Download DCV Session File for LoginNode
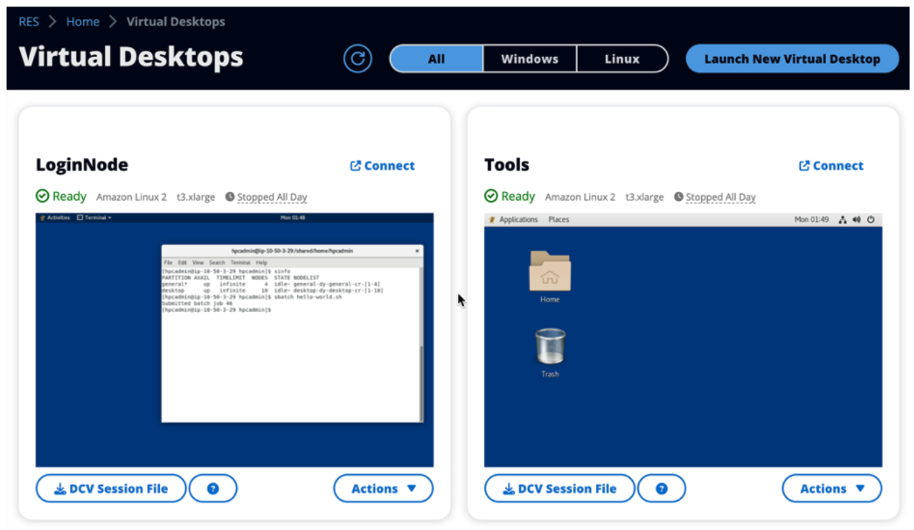 pos(111,489)
